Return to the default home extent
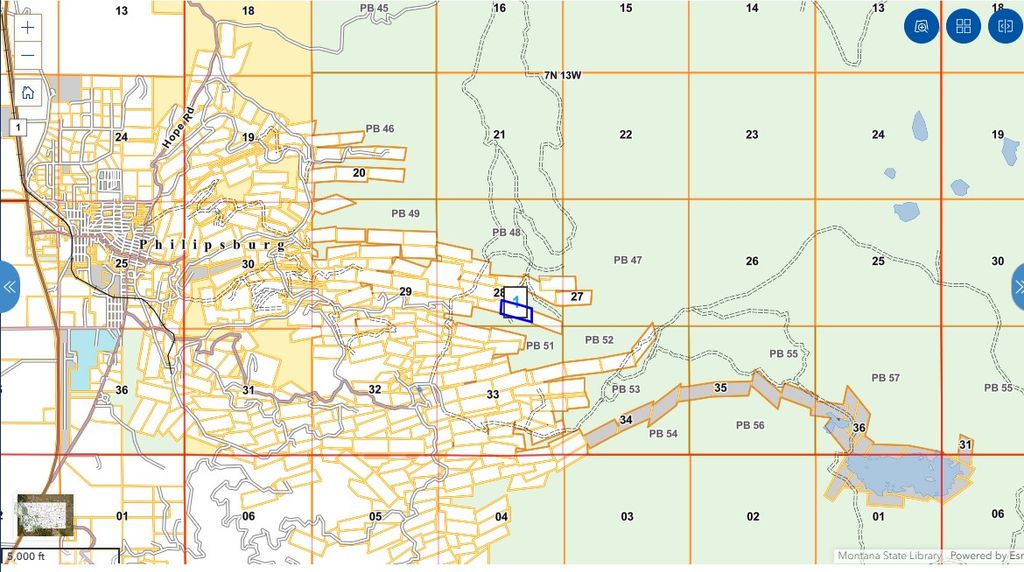 click(x=28, y=92)
